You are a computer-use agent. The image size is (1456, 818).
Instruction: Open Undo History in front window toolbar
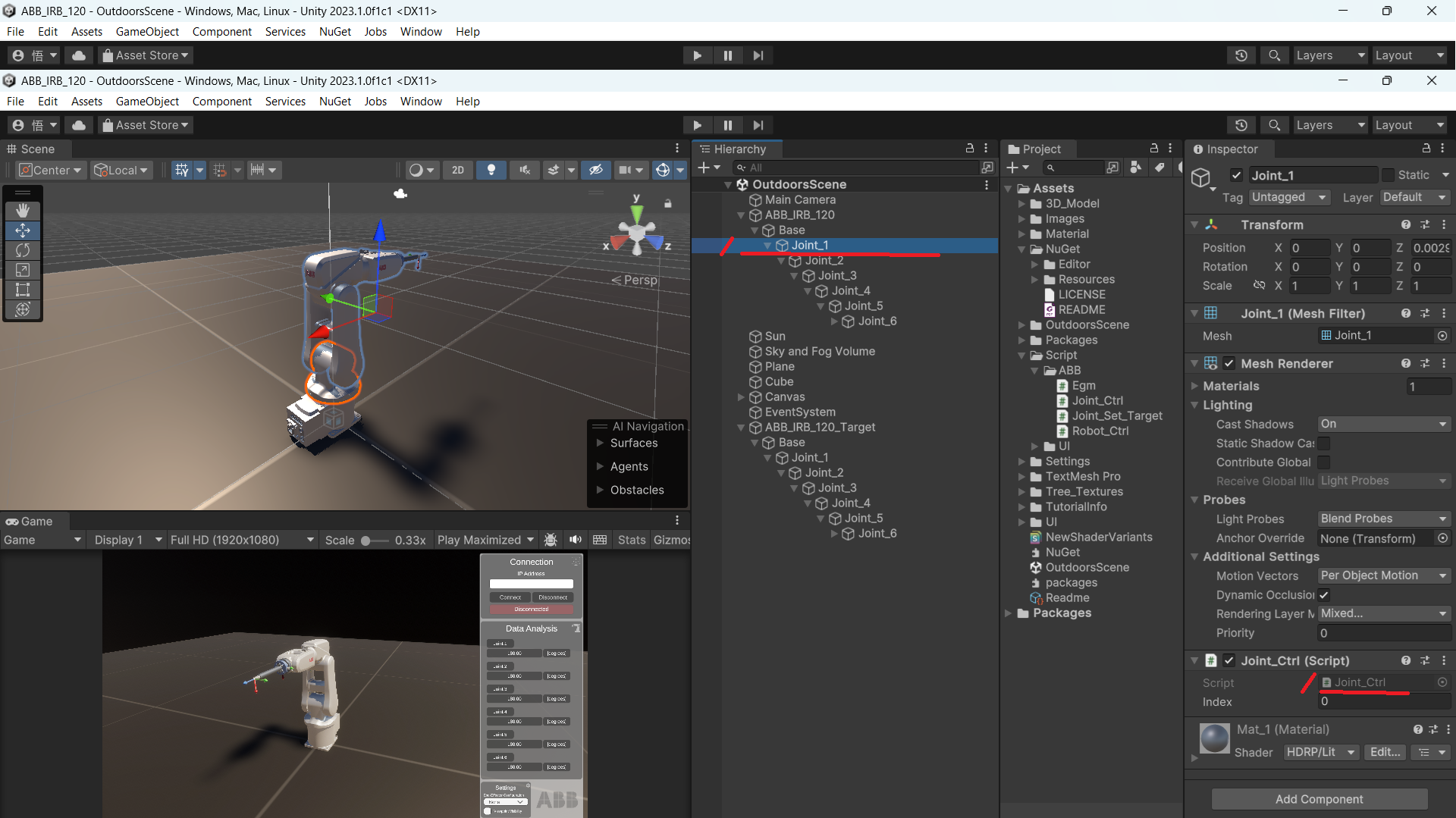pos(1241,125)
